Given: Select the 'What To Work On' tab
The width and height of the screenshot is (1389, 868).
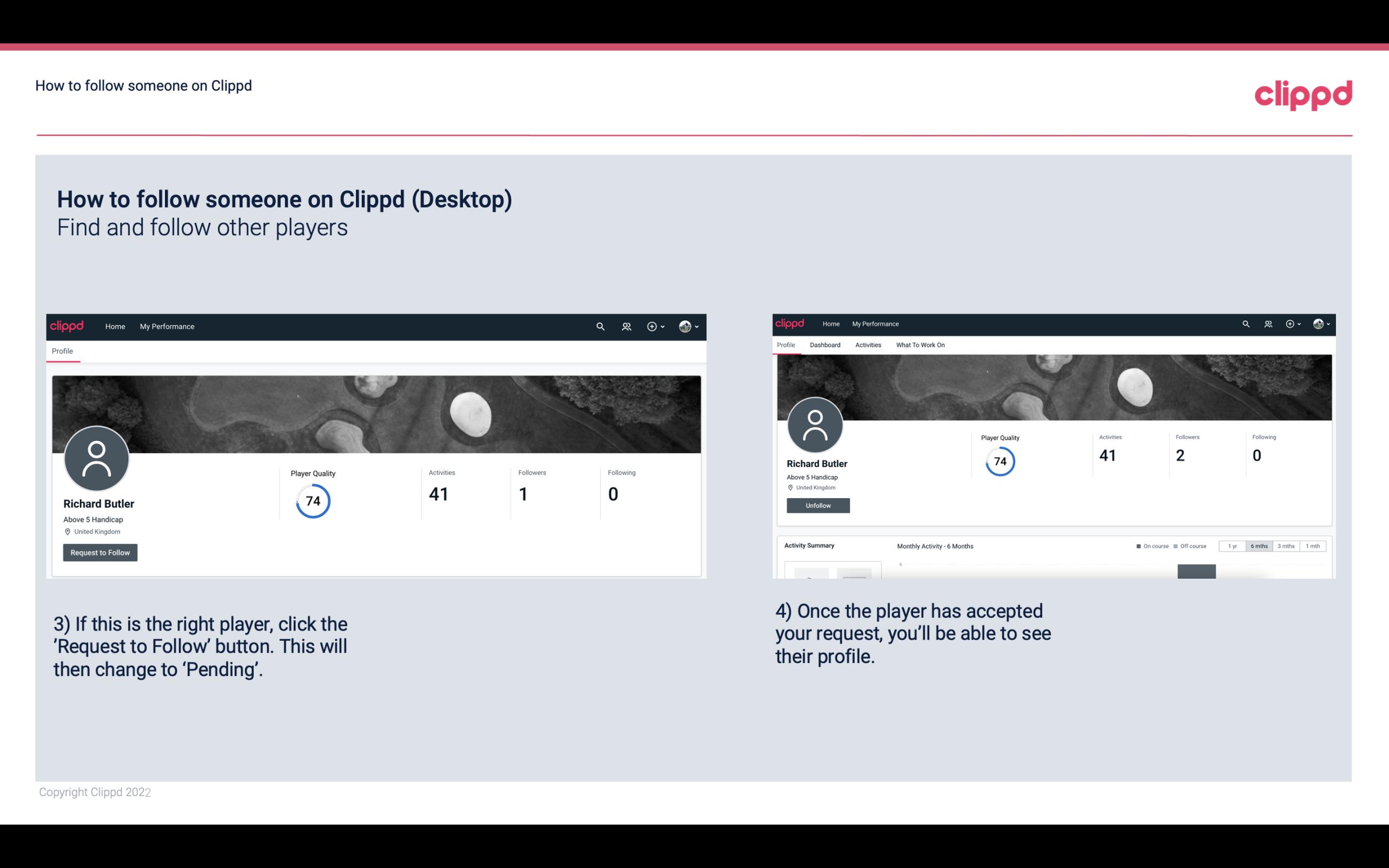Looking at the screenshot, I should [x=920, y=345].
